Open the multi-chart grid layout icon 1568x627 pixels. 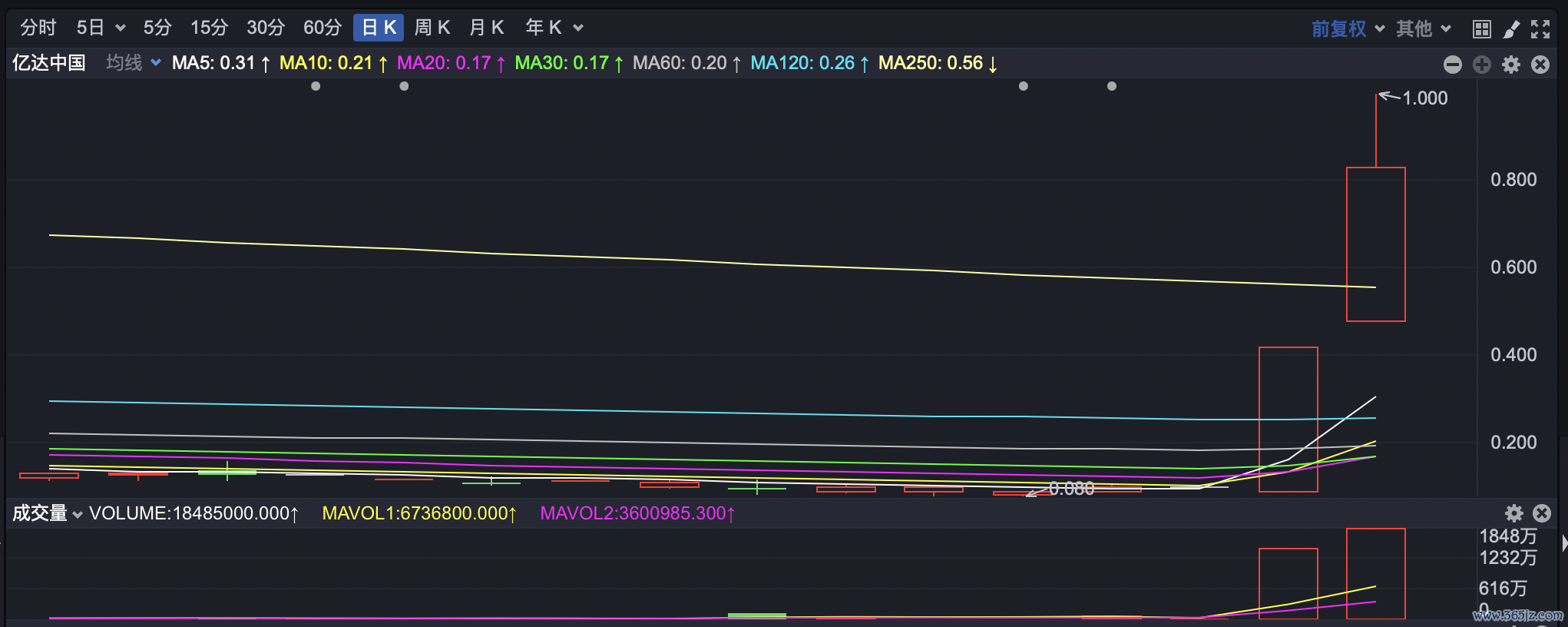point(1481,29)
